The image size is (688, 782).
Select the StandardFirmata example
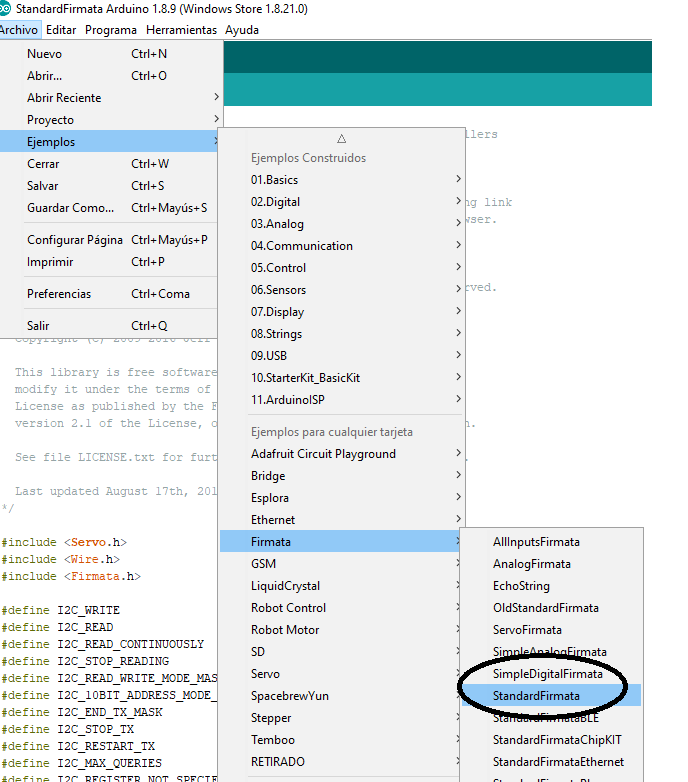click(536, 696)
